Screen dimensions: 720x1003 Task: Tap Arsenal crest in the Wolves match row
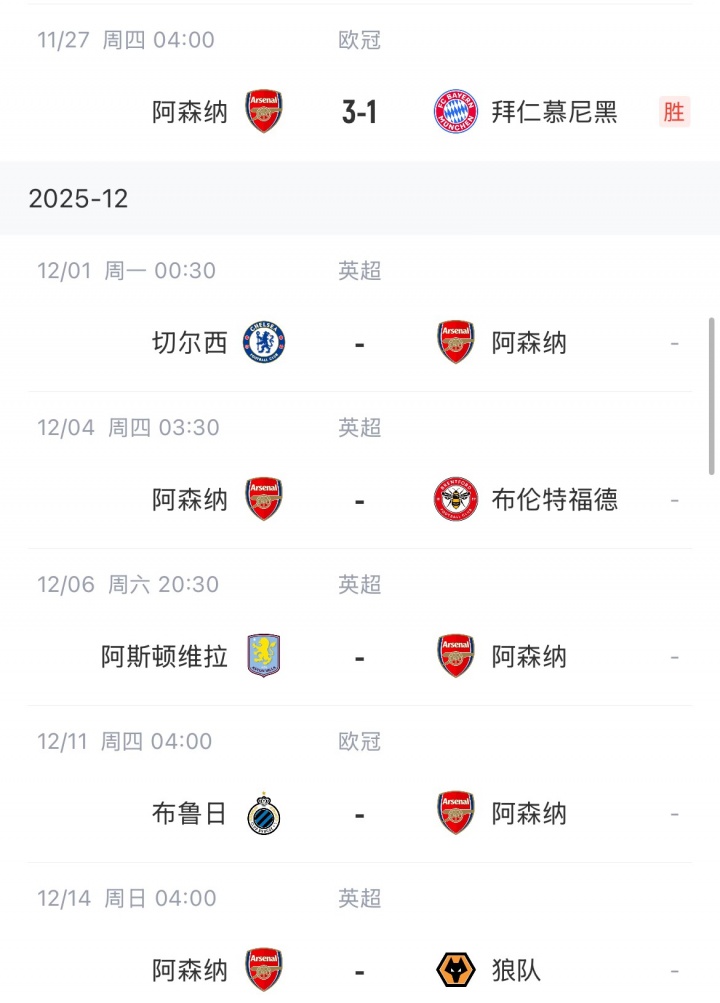pos(264,970)
